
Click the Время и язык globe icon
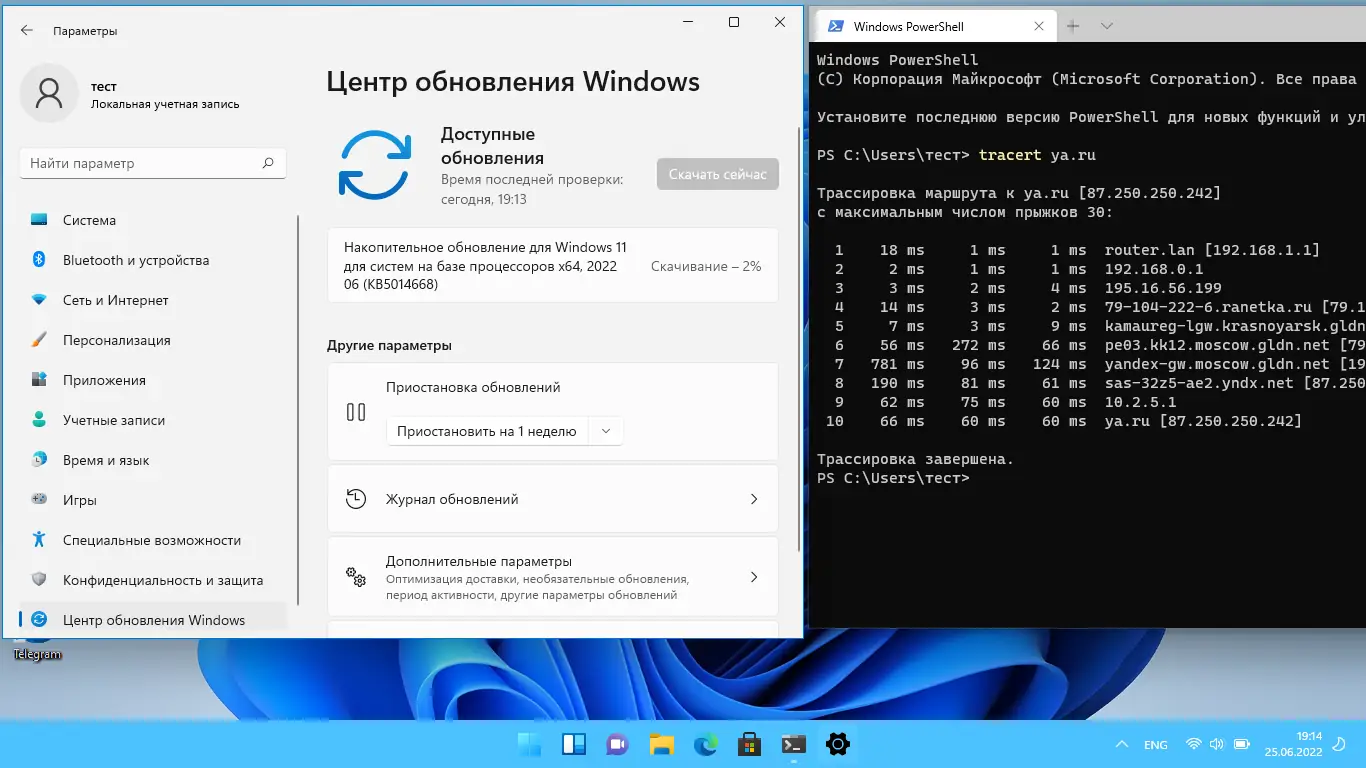pos(39,460)
